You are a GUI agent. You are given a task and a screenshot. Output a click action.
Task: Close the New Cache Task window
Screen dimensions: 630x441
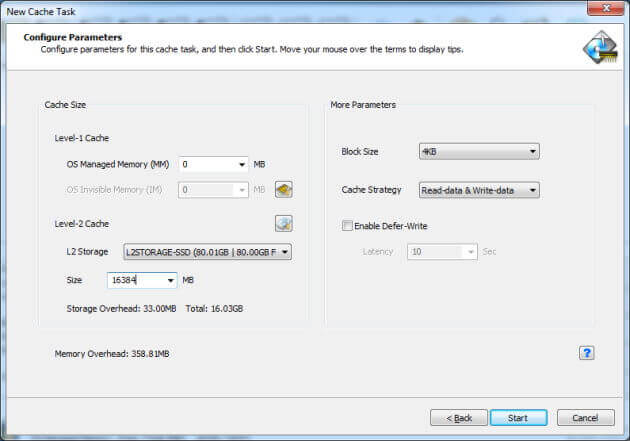606,8
